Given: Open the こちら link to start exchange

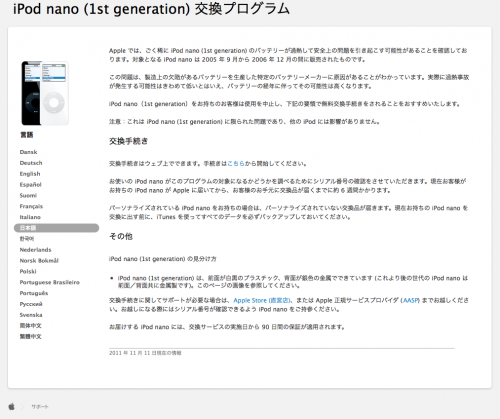Looking at the screenshot, I should (236, 164).
